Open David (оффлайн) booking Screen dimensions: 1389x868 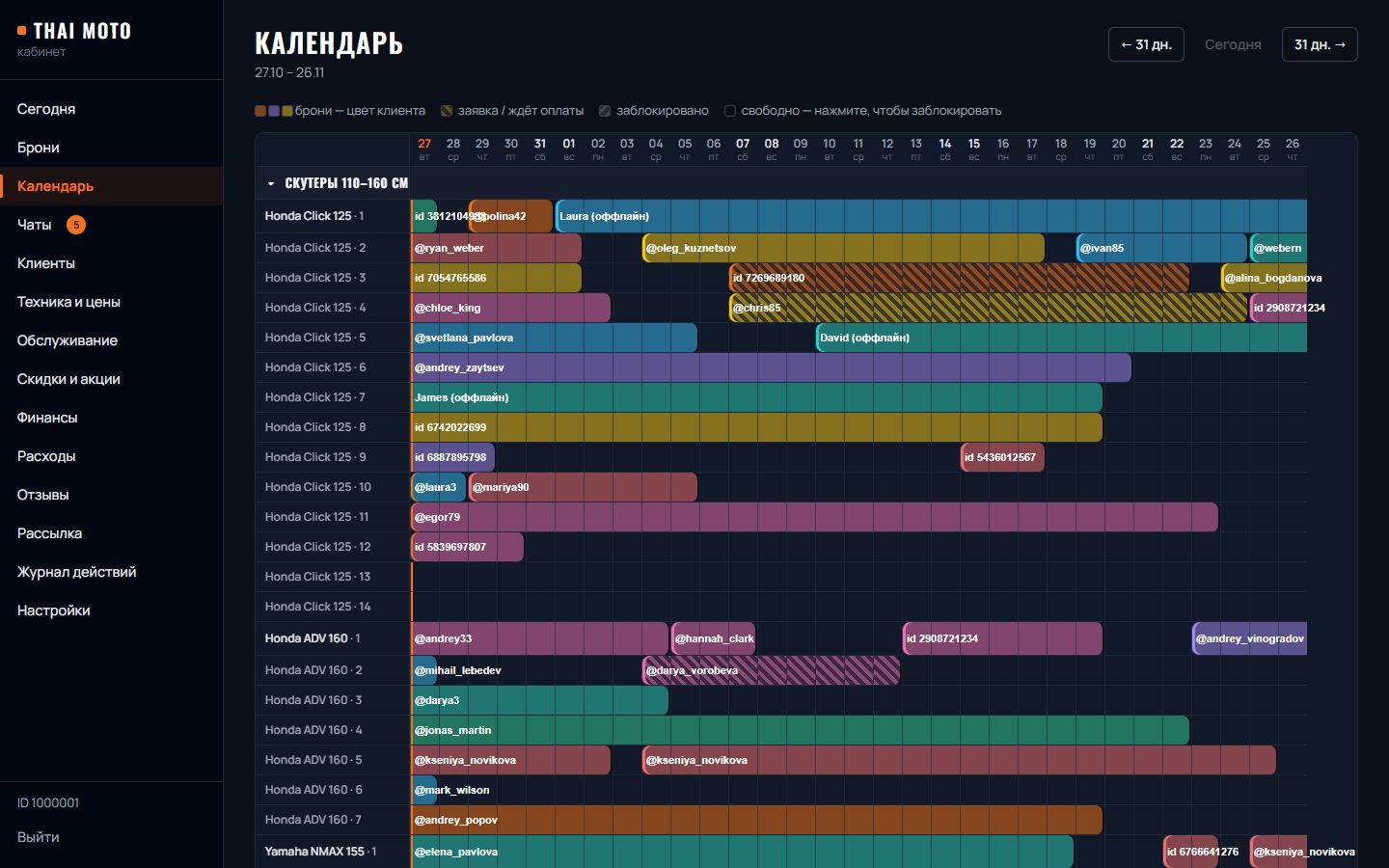(1062, 338)
